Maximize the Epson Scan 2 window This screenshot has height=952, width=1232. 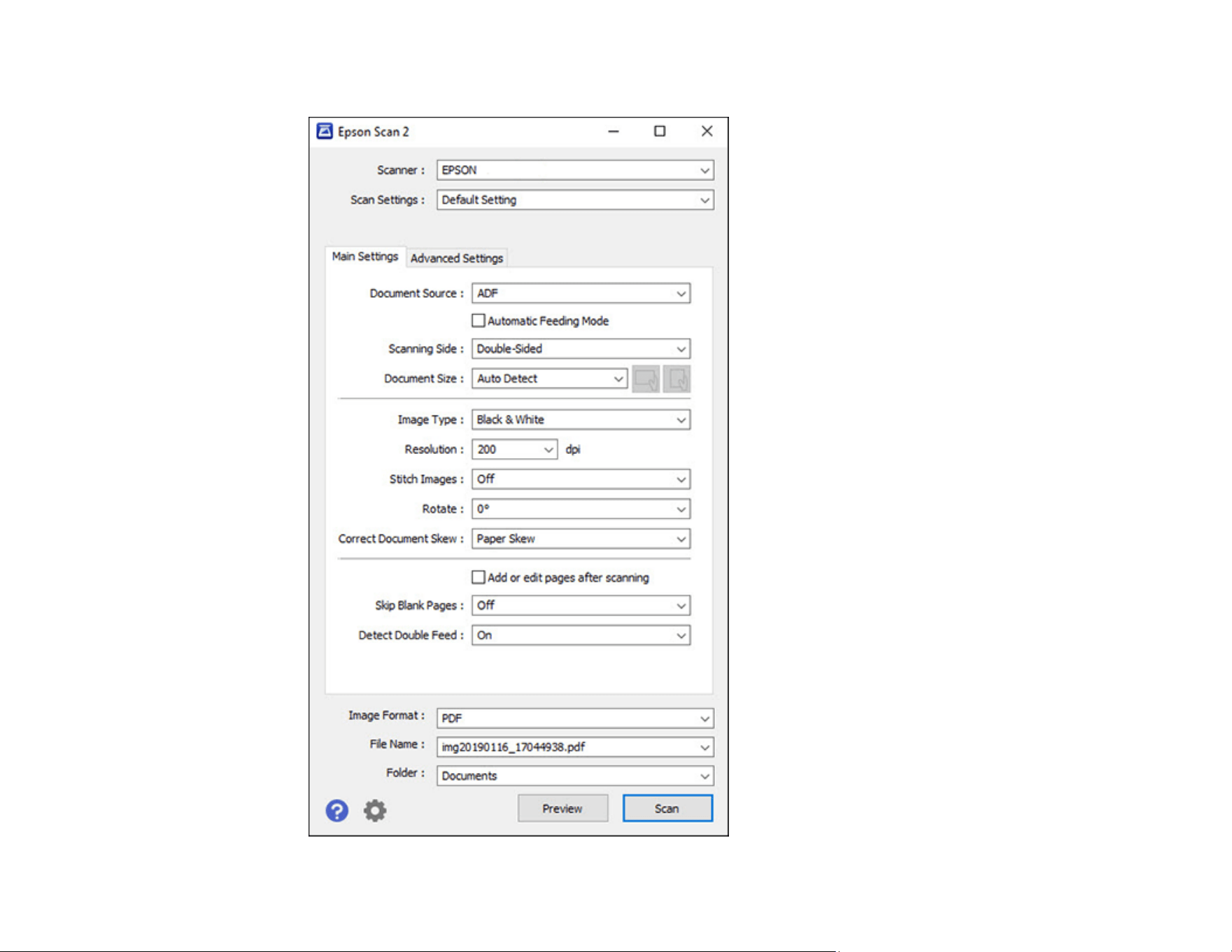click(660, 132)
